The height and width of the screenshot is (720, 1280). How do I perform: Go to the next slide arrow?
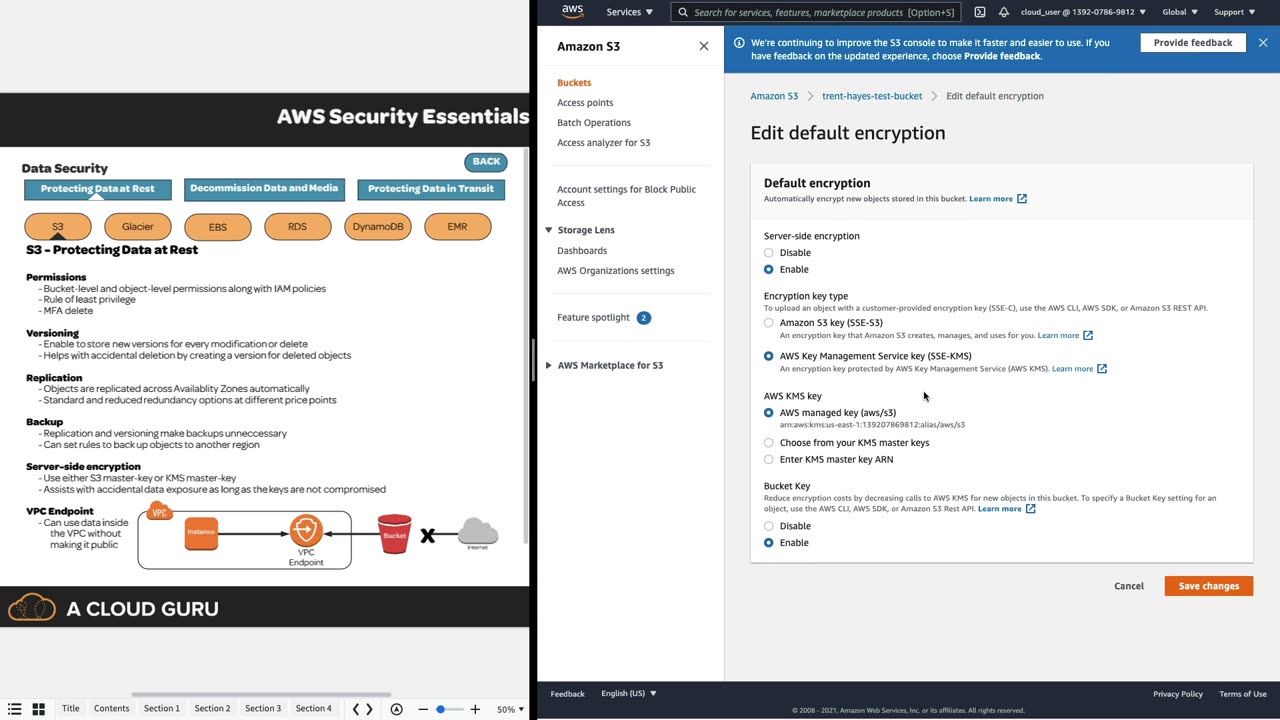click(369, 709)
